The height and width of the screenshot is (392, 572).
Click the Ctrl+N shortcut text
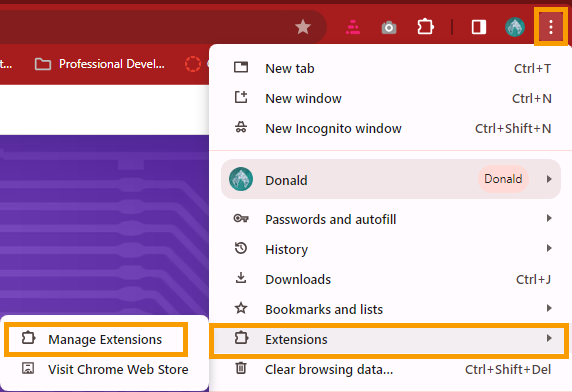pyautogui.click(x=532, y=98)
